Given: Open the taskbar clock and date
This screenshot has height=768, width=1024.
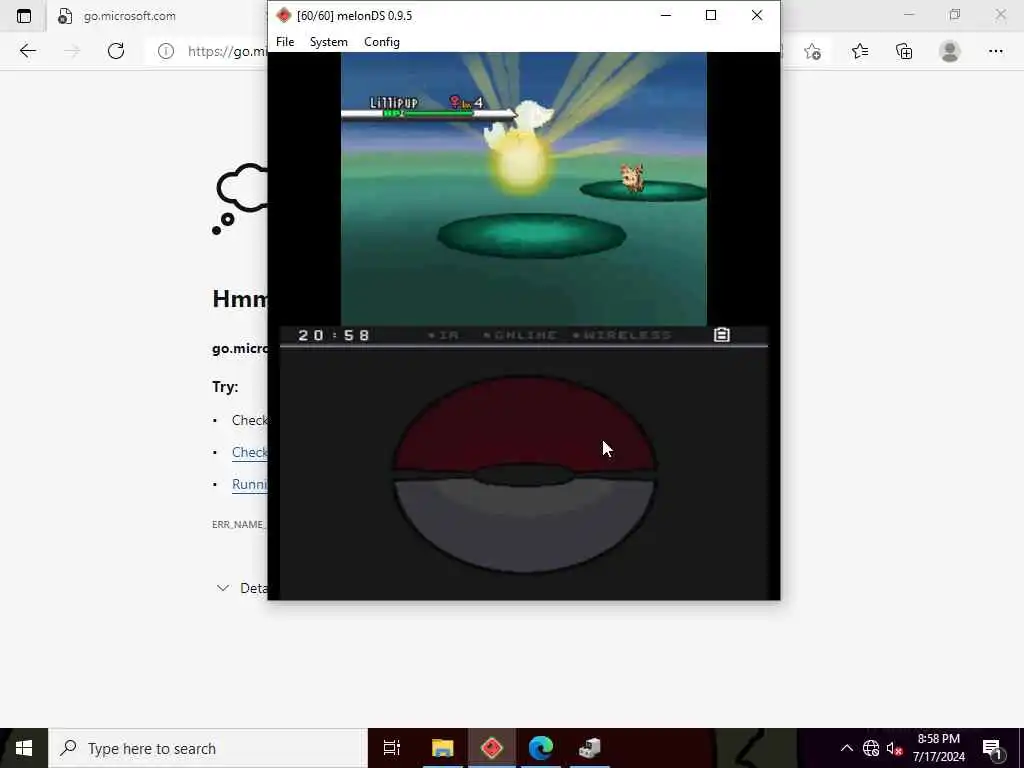Looking at the screenshot, I should 938,748.
